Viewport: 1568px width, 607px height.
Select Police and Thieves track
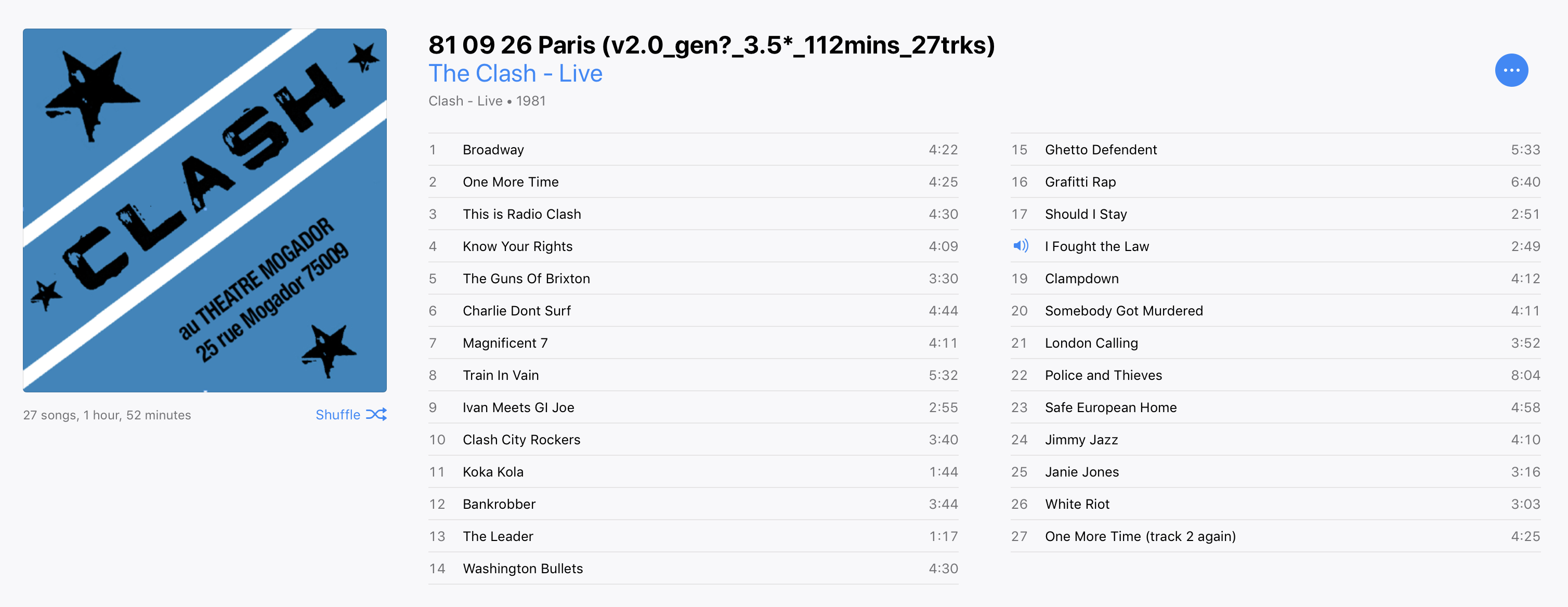(x=1103, y=375)
